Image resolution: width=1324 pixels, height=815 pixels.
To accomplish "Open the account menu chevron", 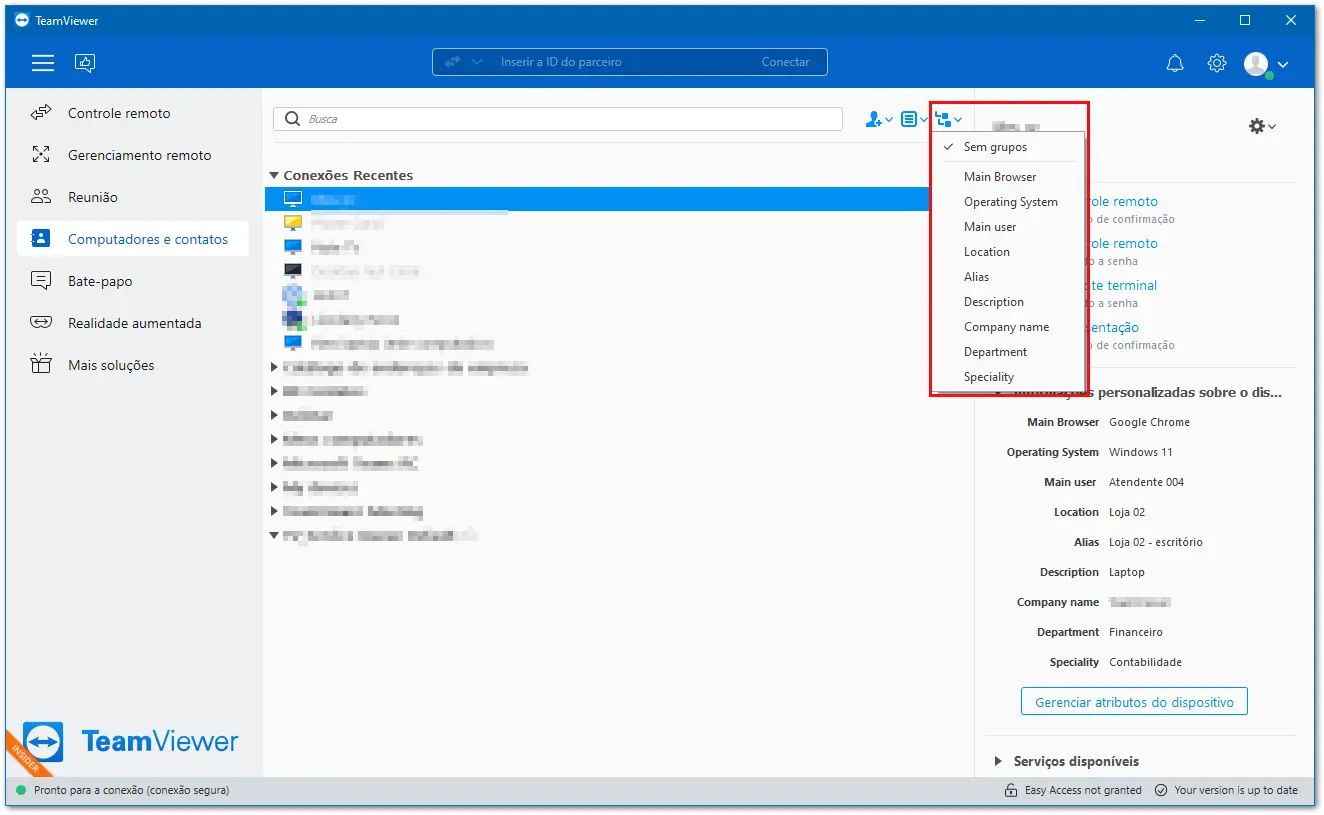I will coord(1283,64).
